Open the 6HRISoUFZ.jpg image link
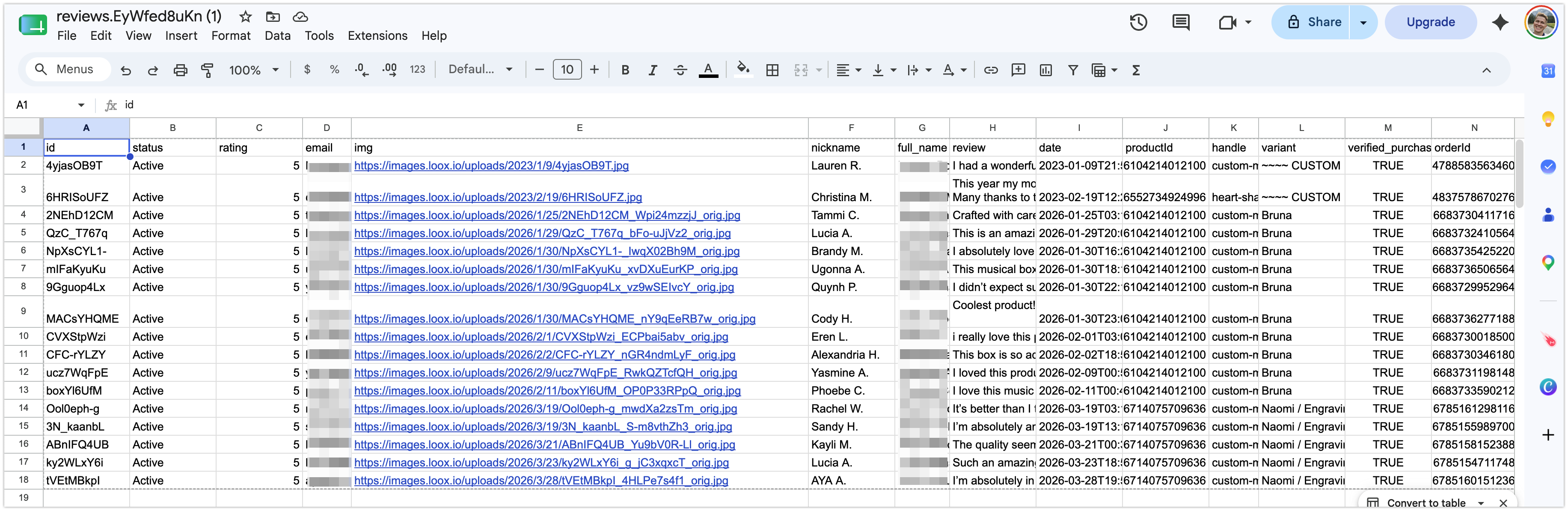This screenshot has width=1568, height=511. coord(497,197)
